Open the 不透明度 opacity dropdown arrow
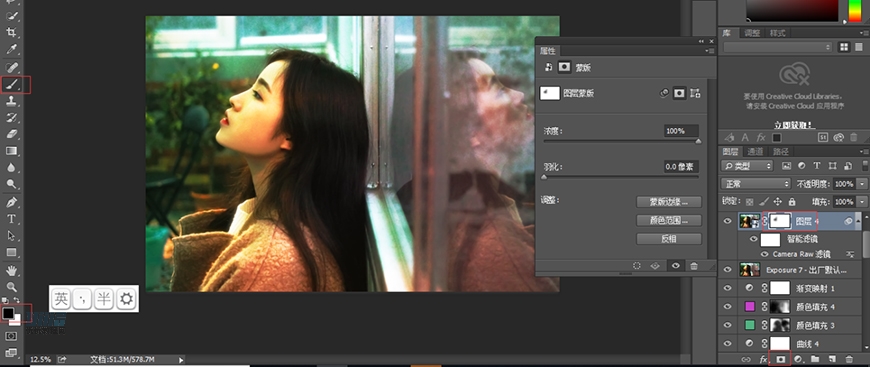Image resolution: width=870 pixels, height=367 pixels. pos(862,184)
